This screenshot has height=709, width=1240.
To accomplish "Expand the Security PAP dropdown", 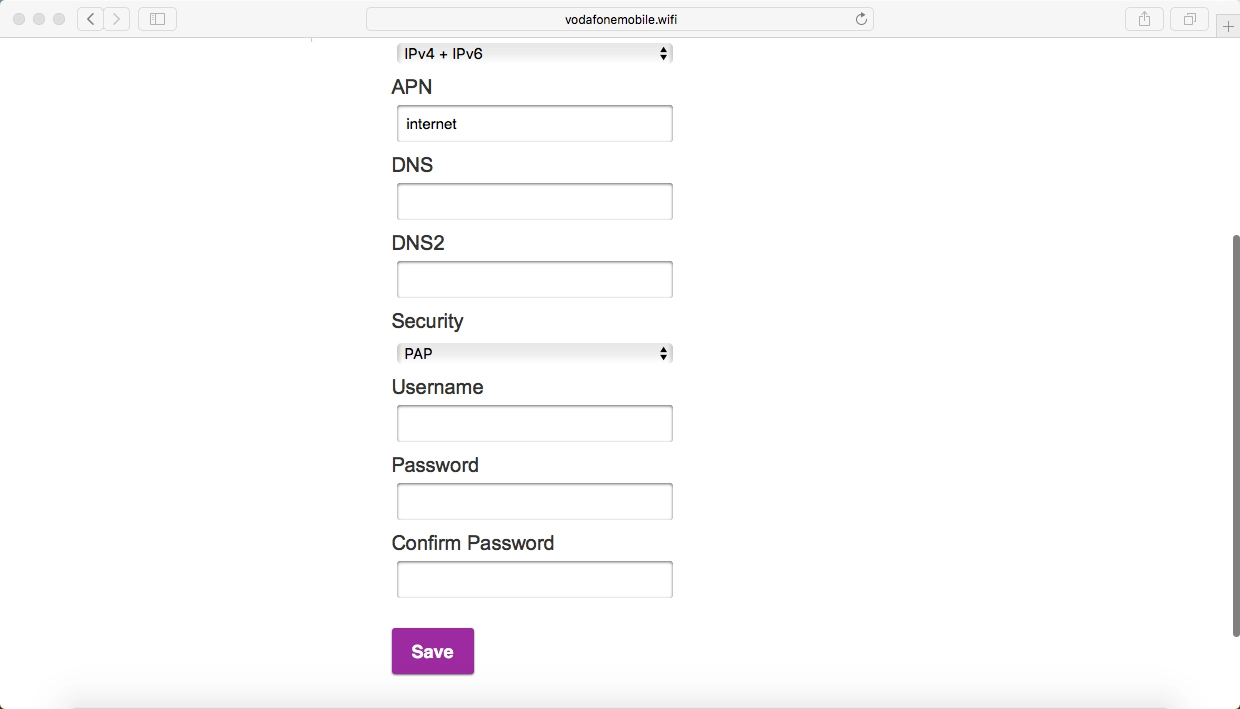I will [x=534, y=353].
